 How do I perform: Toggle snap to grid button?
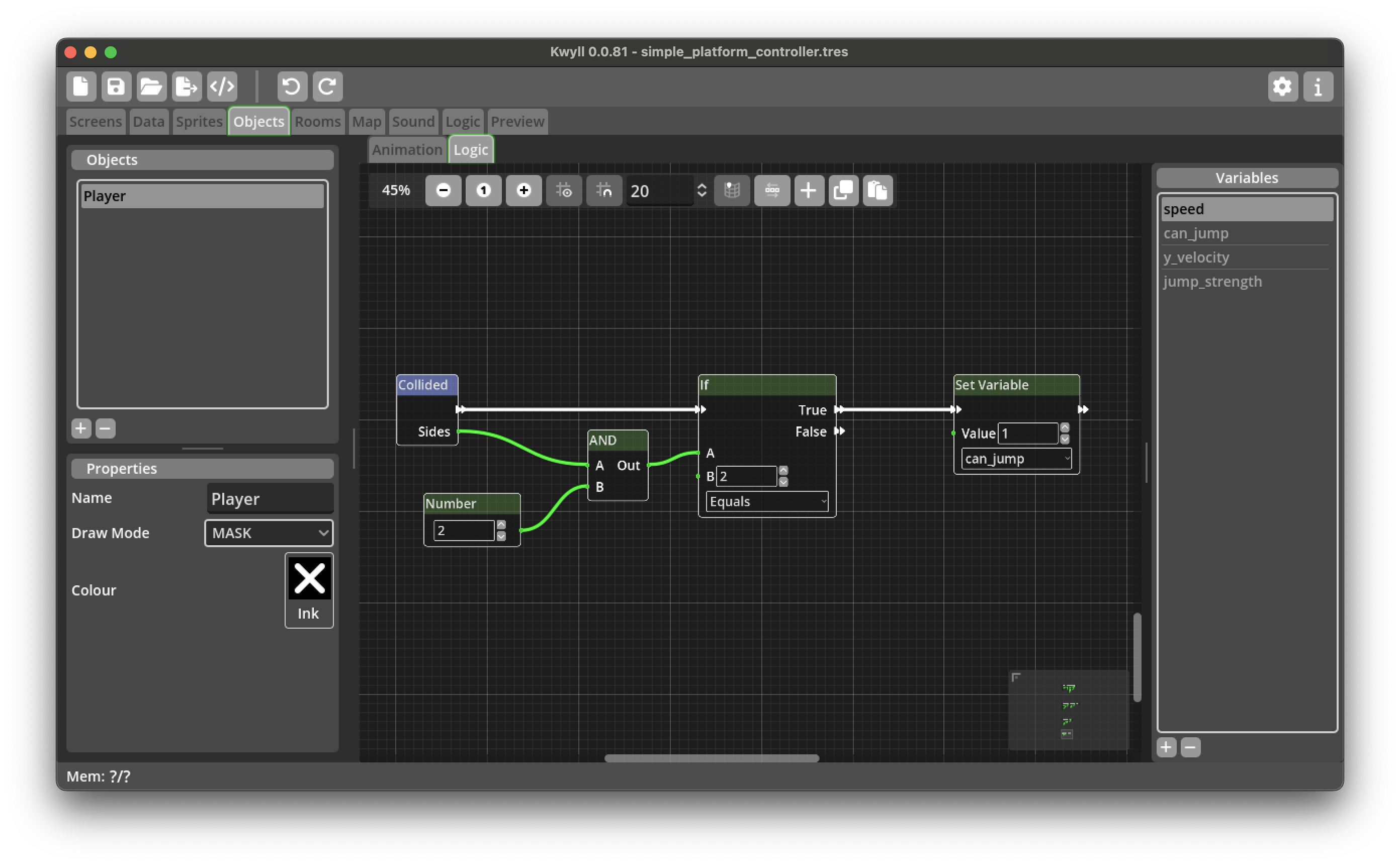tap(604, 191)
